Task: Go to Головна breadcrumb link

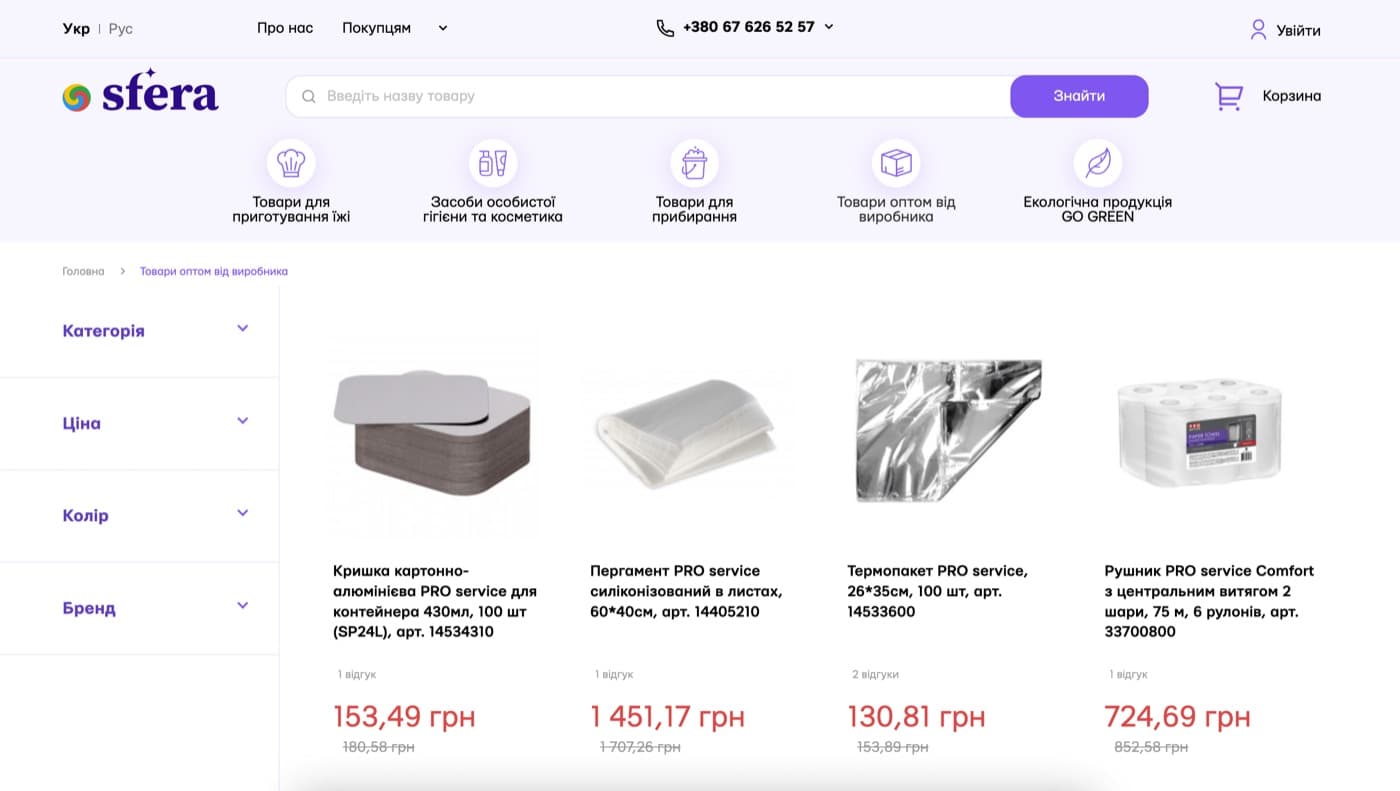Action: pos(83,271)
